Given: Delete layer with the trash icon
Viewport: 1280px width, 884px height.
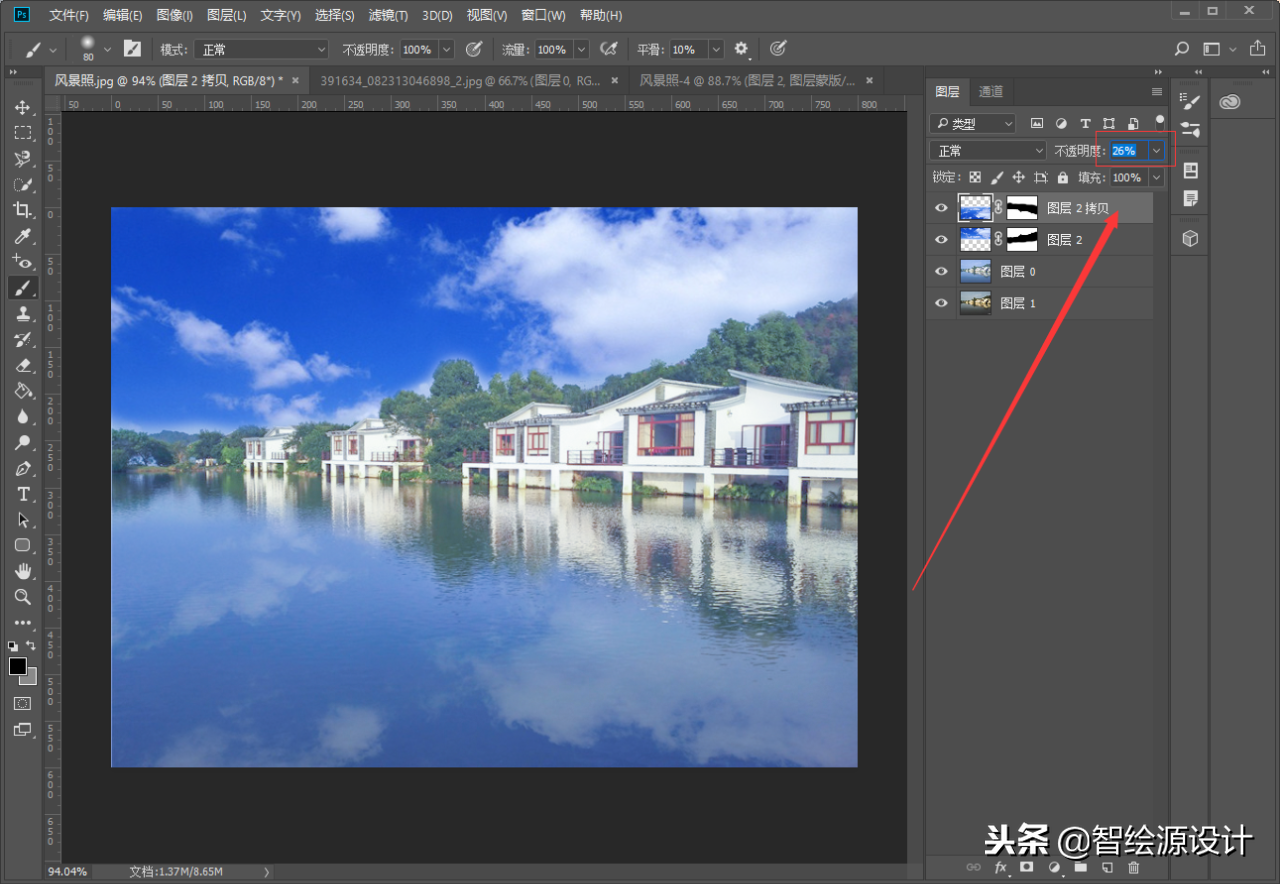Looking at the screenshot, I should pos(1133,867).
